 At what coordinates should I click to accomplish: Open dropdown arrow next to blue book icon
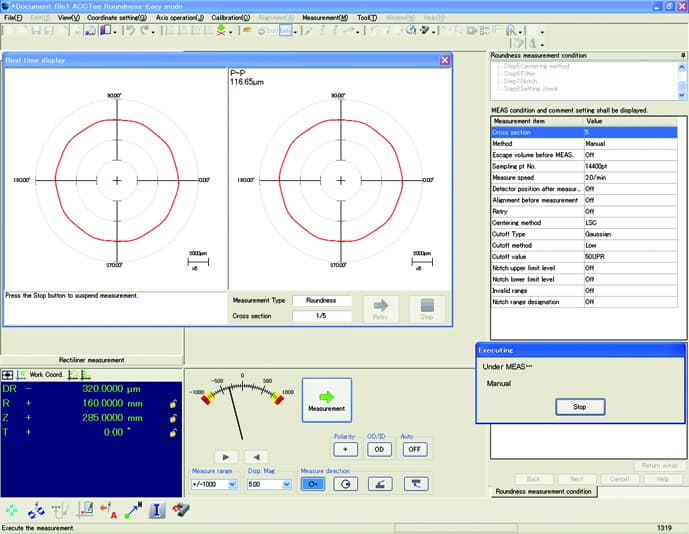click(x=115, y=32)
